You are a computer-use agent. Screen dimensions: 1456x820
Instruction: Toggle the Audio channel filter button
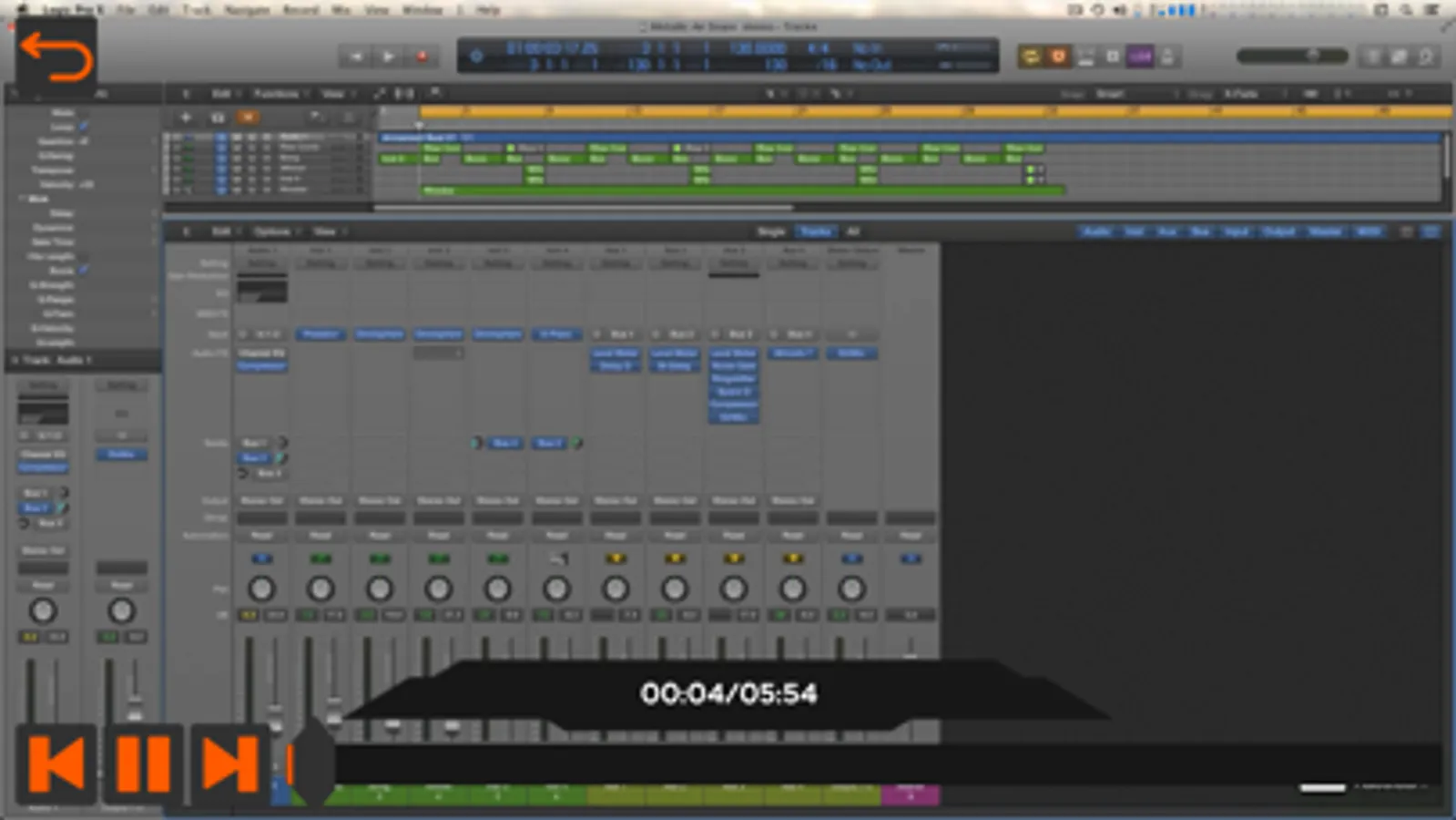coord(1097,231)
